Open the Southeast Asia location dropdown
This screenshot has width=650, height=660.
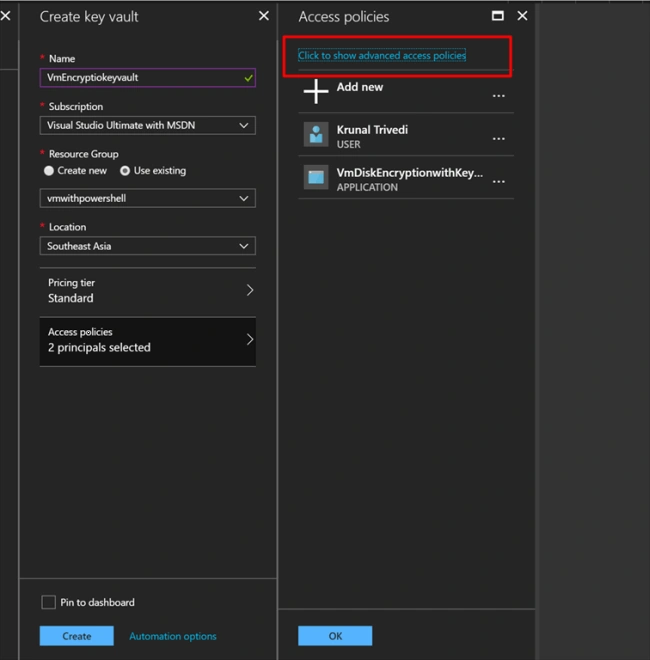147,246
